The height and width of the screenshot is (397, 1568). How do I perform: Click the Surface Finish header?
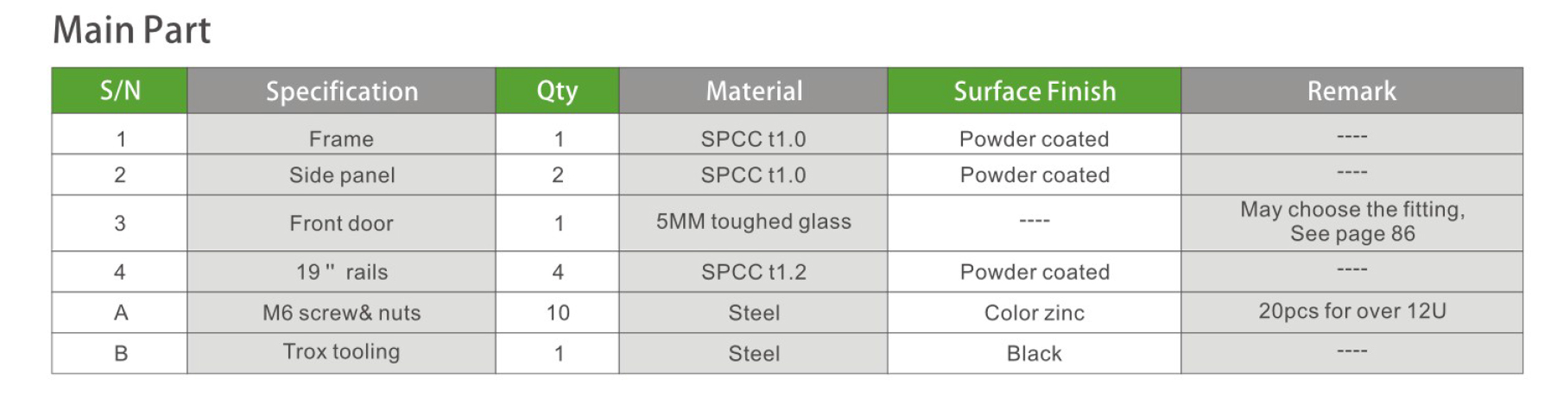[1034, 92]
